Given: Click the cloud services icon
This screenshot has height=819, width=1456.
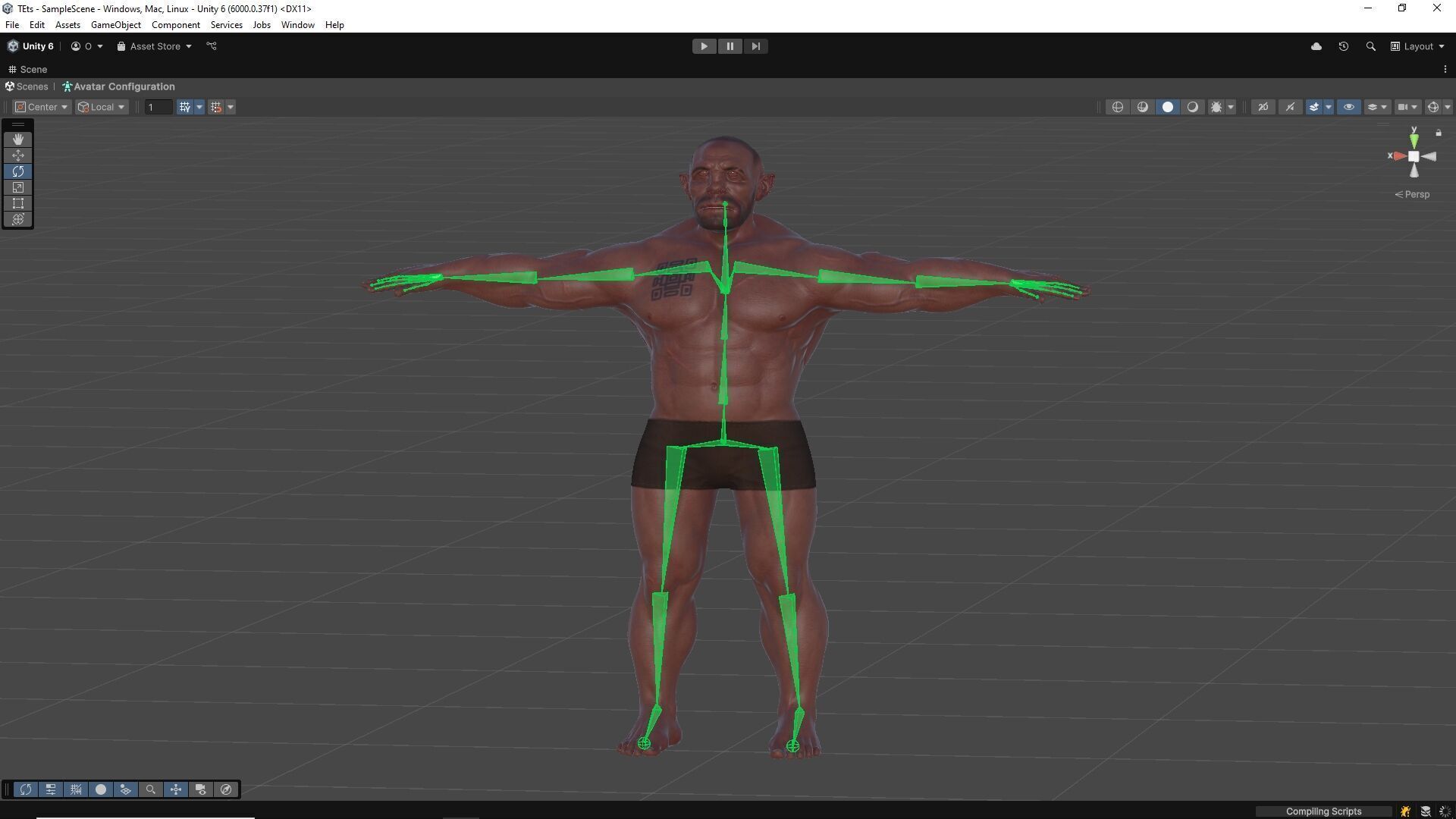Looking at the screenshot, I should point(1316,46).
